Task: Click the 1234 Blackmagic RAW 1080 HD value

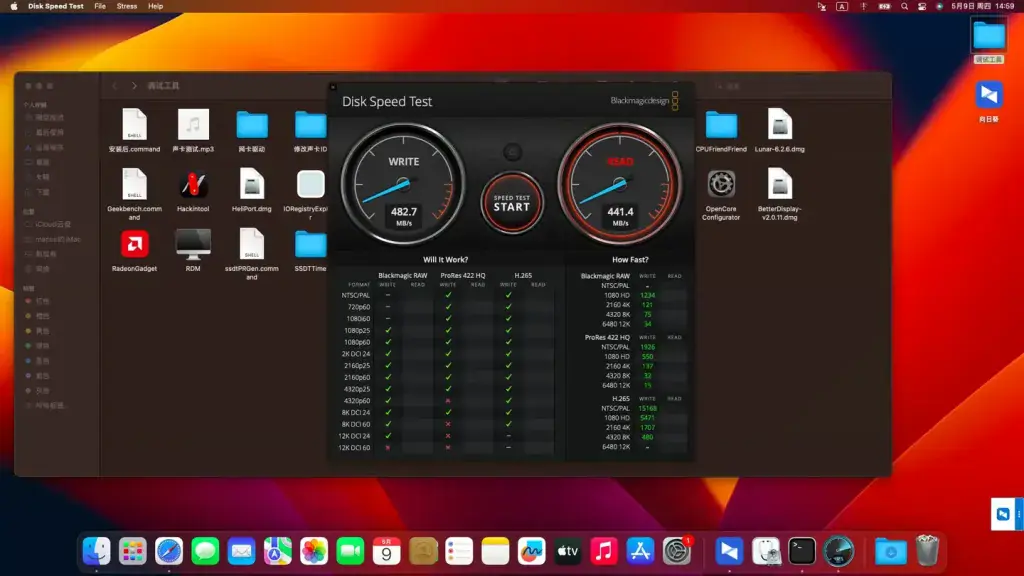Action: tap(647, 295)
